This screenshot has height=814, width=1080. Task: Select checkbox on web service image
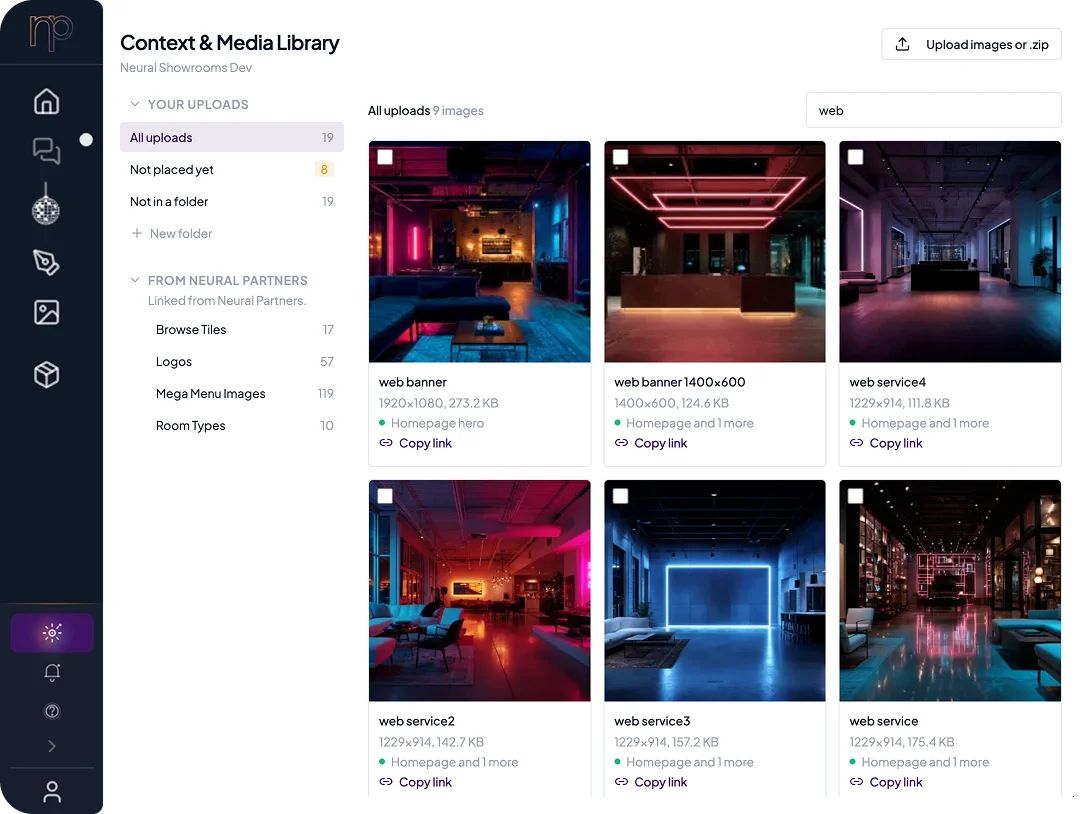tap(855, 496)
